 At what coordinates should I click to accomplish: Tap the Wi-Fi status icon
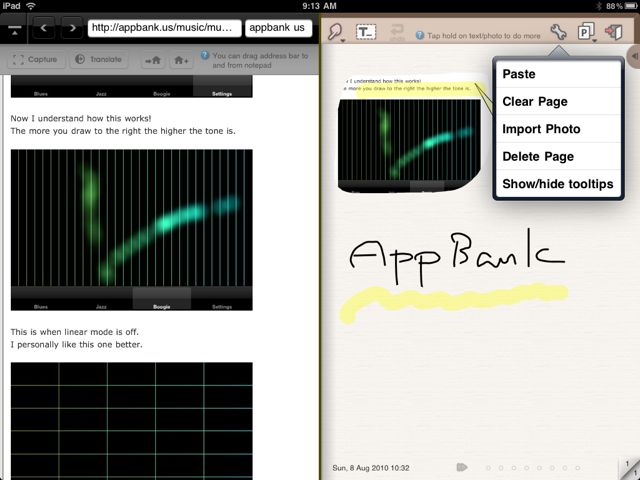tap(31, 6)
